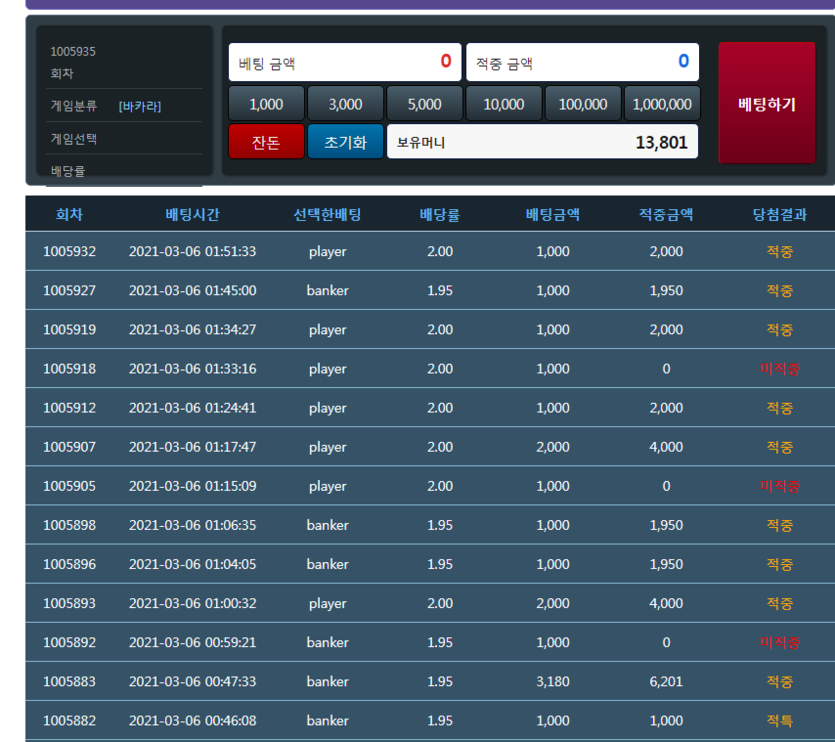The height and width of the screenshot is (742, 835).
Task: Click the 3,180 betting amount cell
Action: (553, 681)
